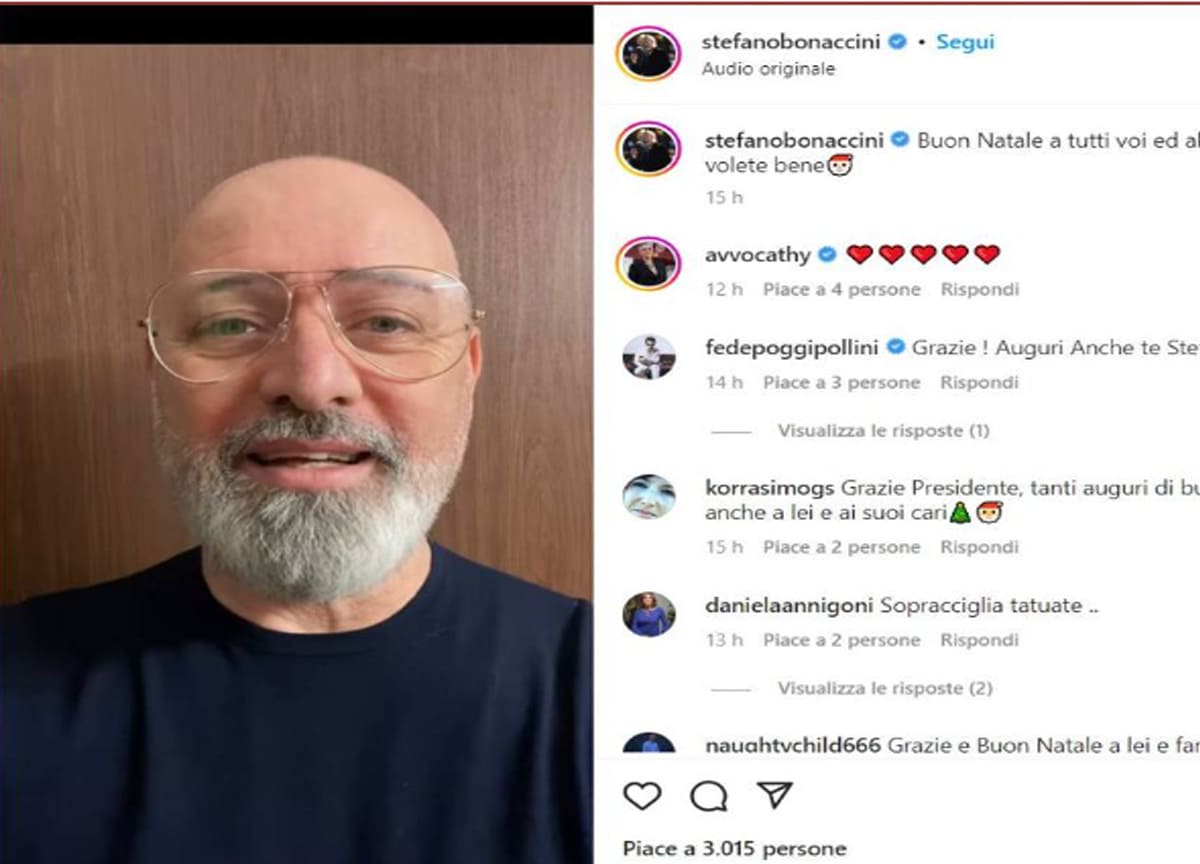This screenshot has height=864, width=1200.
Task: Open comments with the speech bubble icon
Action: [x=709, y=796]
